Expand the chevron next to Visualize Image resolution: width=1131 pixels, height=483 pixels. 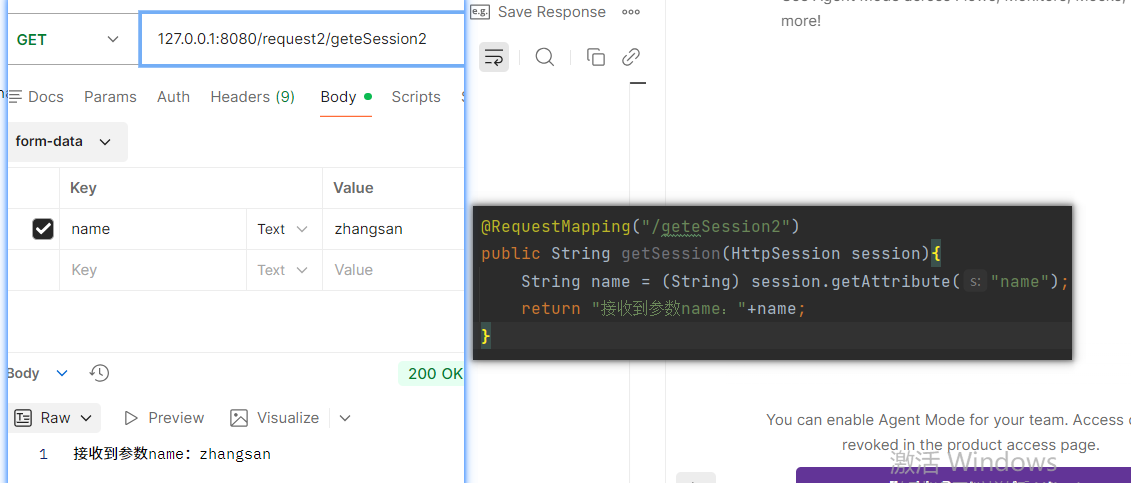point(345,418)
